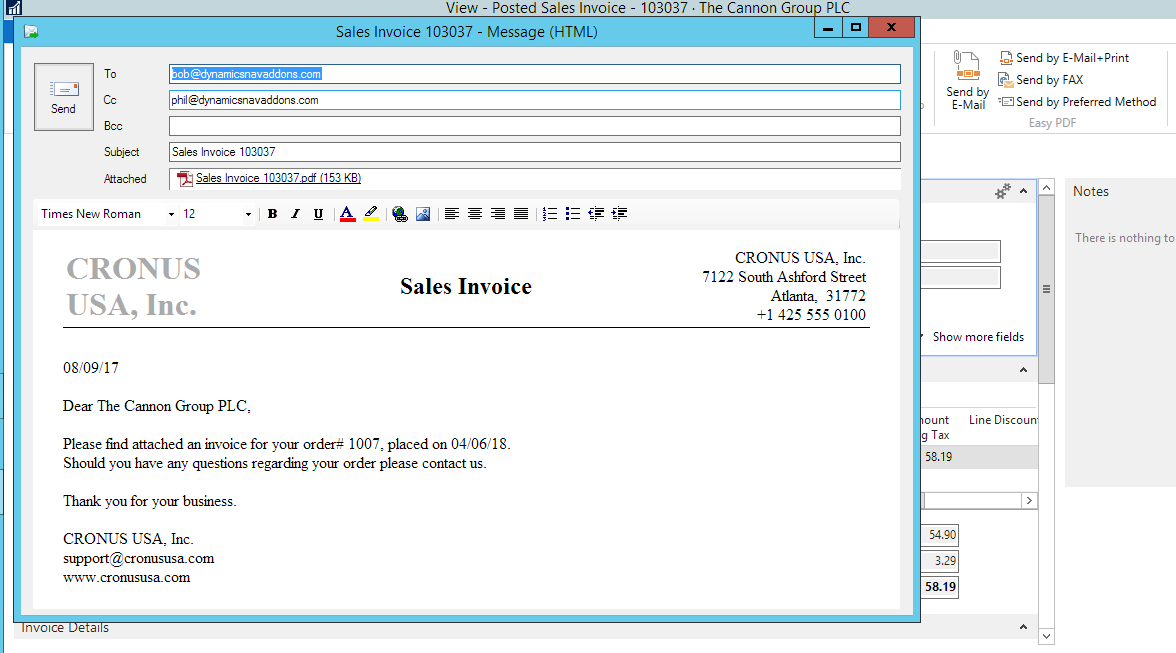
Task: Click www.cronususa.com in the signature
Action: pos(127,578)
